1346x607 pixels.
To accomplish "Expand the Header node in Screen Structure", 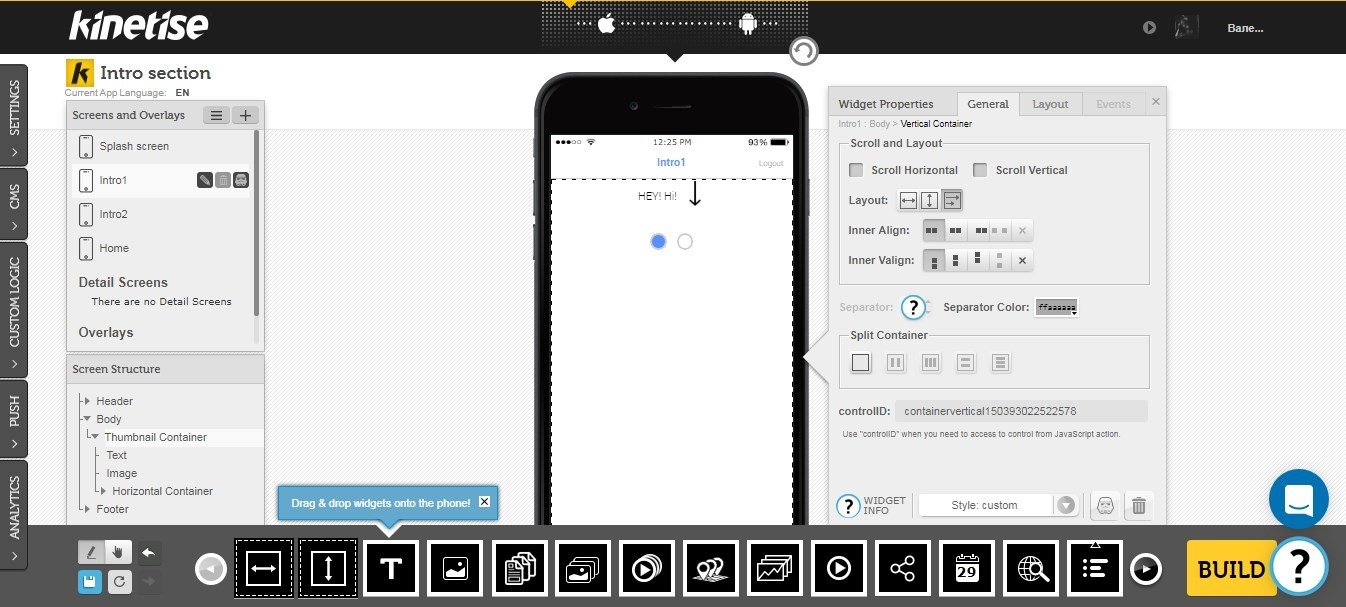I will [x=88, y=401].
